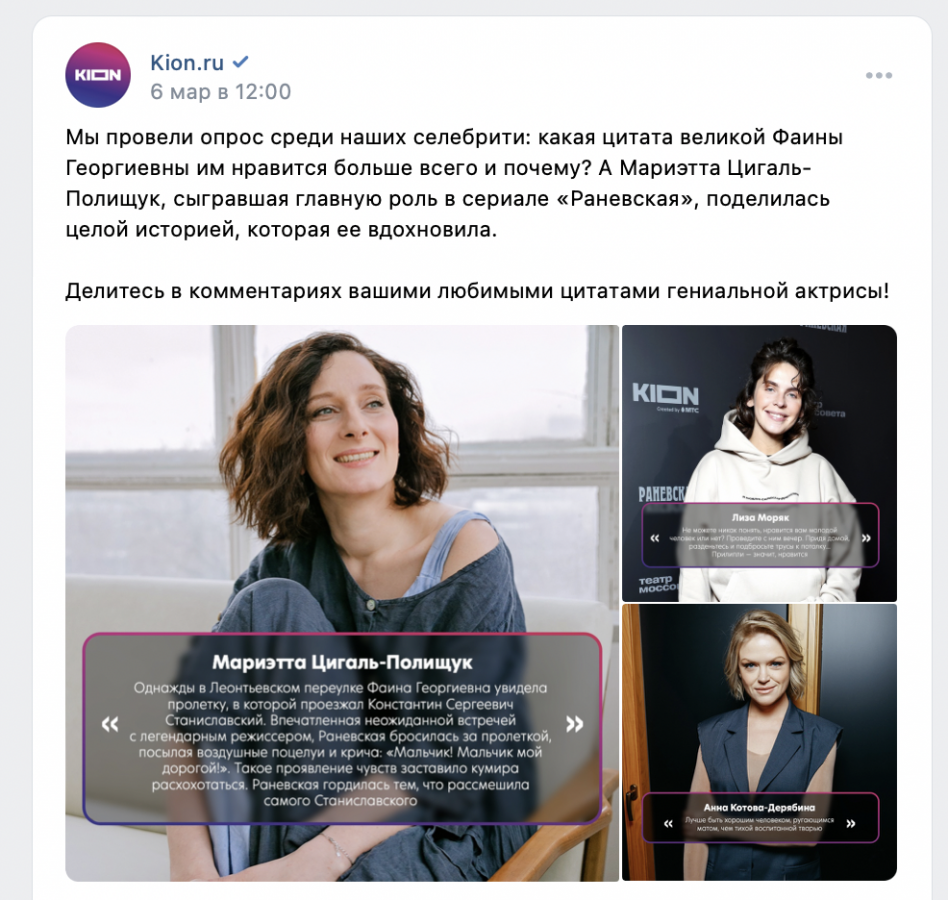948x900 pixels.
Task: Open the Анна Котова-Дерябина photo thumbnail
Action: click(x=759, y=742)
